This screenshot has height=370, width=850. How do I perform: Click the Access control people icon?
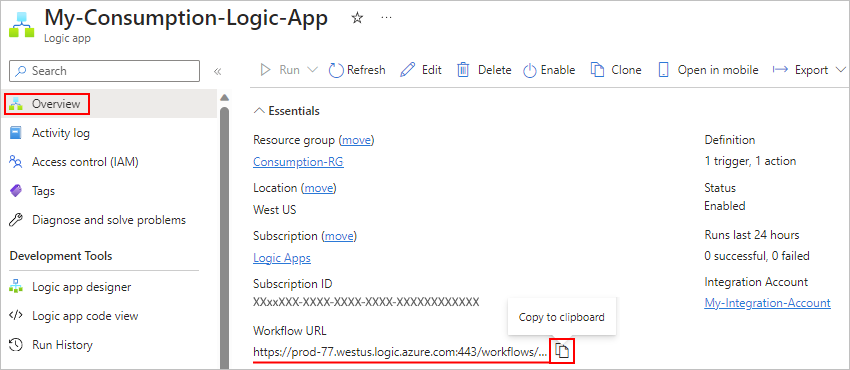click(x=16, y=161)
